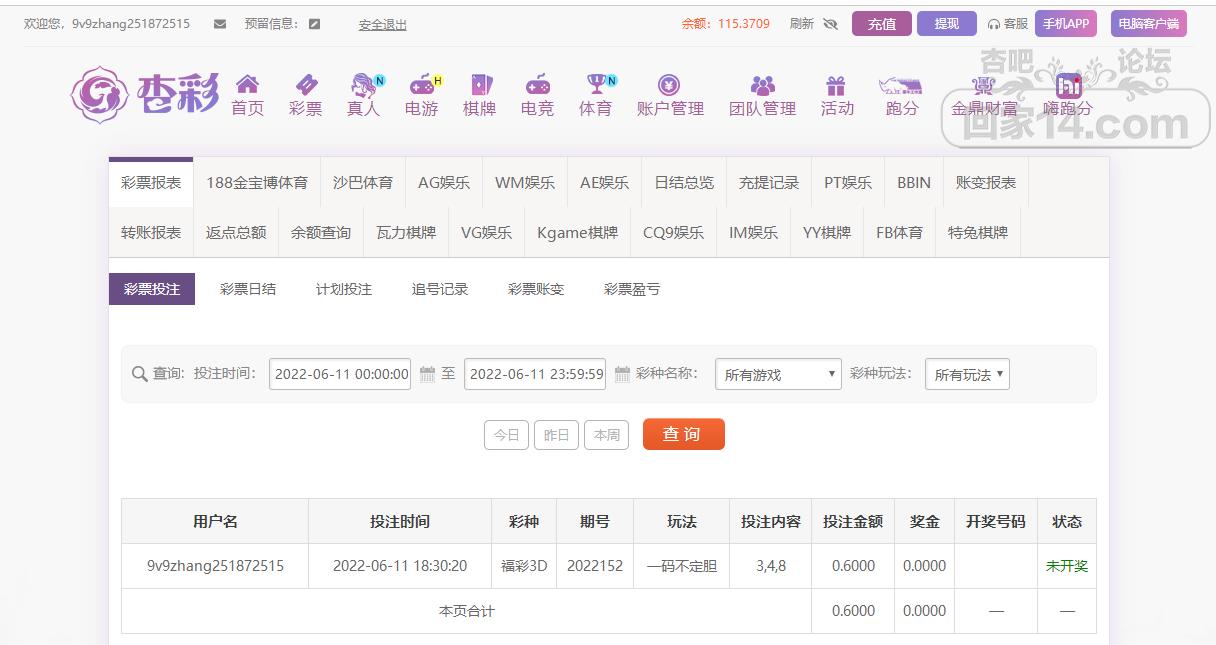Click the home (首页) icon
Image resolution: width=1216 pixels, height=645 pixels.
(x=247, y=84)
